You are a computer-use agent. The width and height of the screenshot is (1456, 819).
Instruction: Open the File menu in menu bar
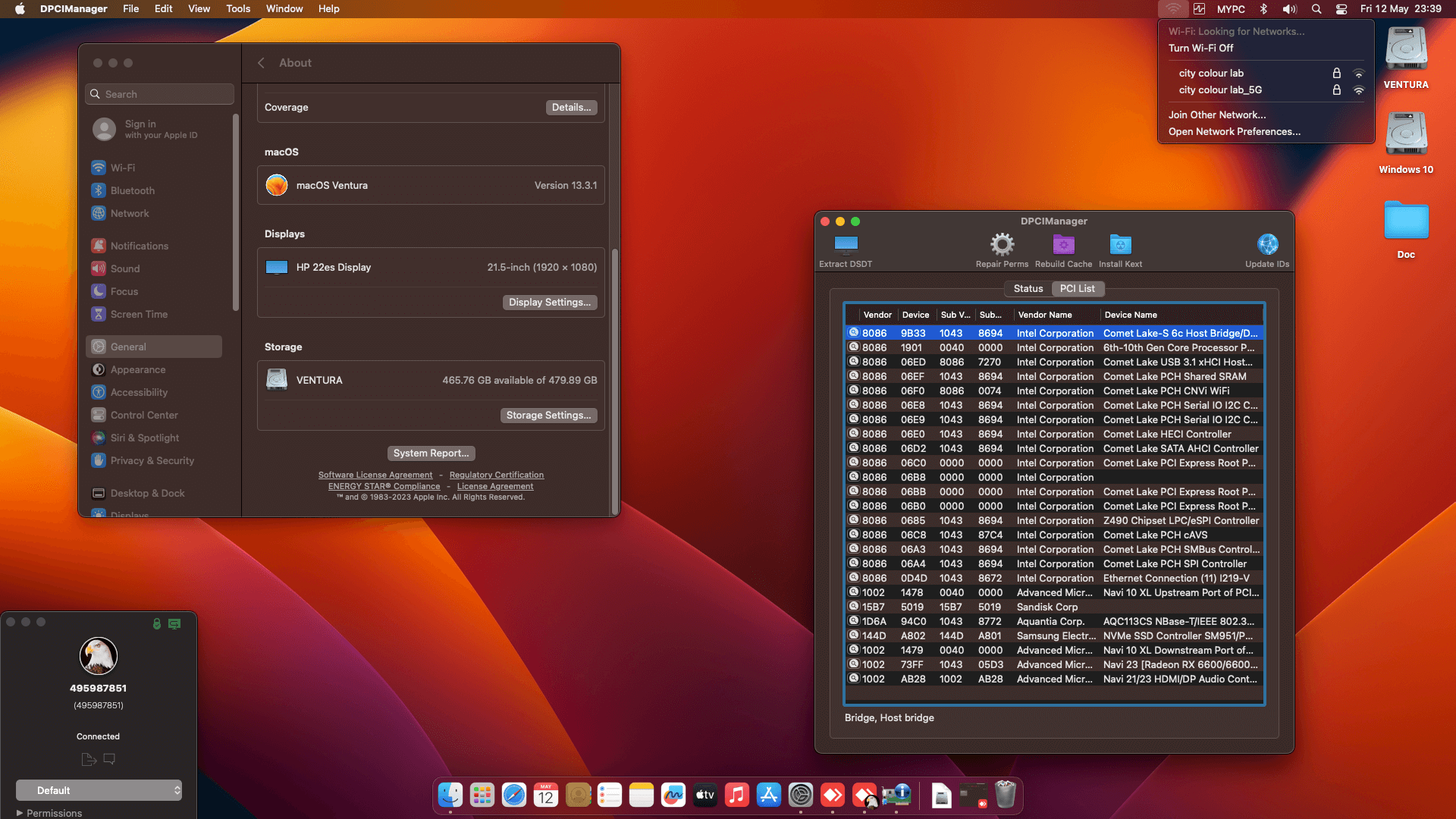tap(130, 9)
